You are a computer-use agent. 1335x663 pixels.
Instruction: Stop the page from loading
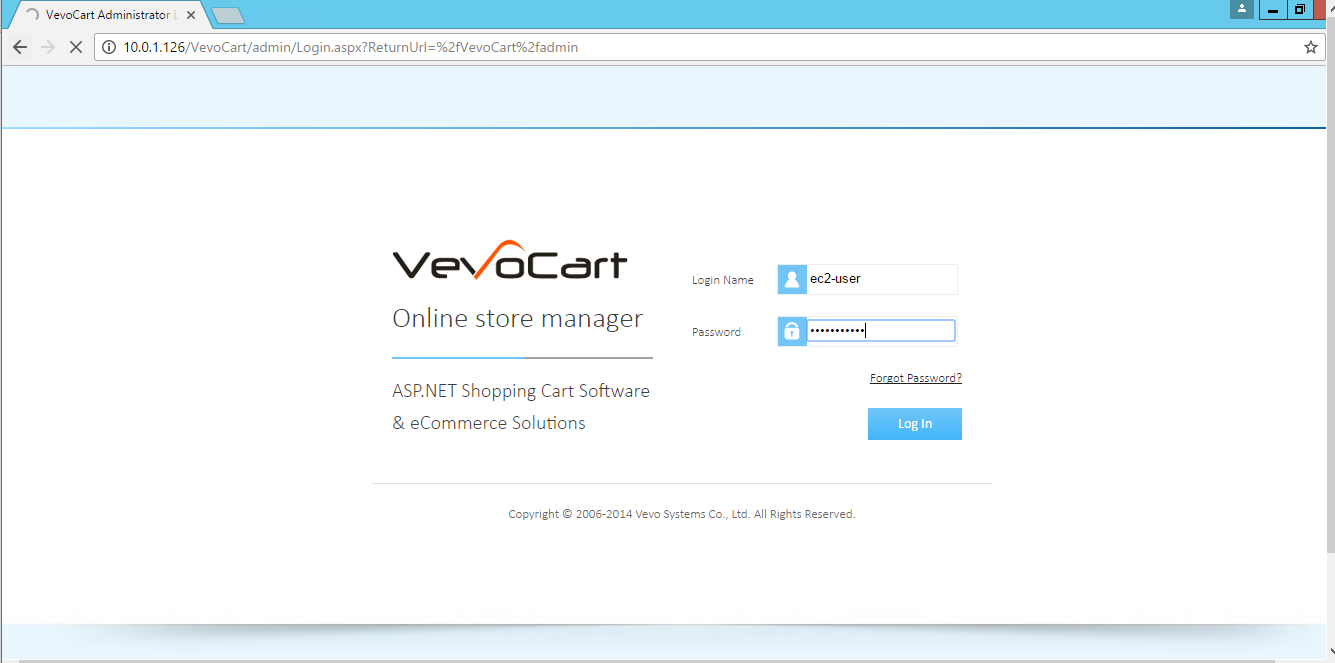[75, 47]
